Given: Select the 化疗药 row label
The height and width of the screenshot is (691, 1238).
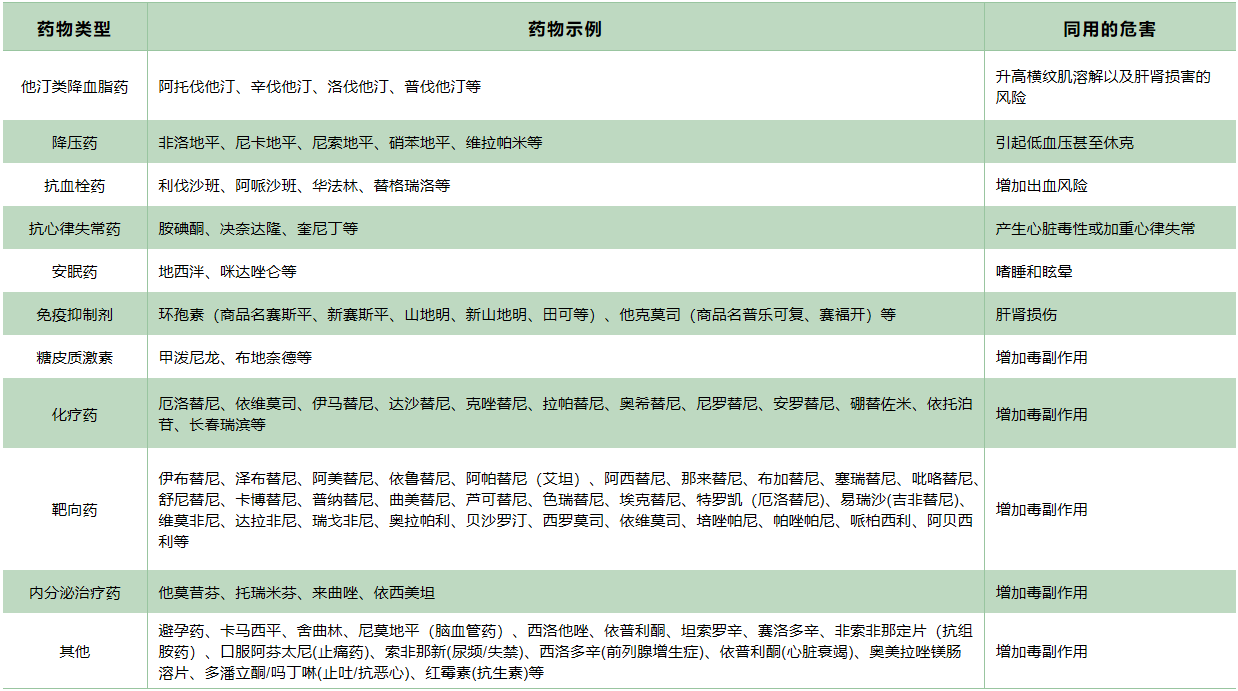Looking at the screenshot, I should [x=74, y=415].
